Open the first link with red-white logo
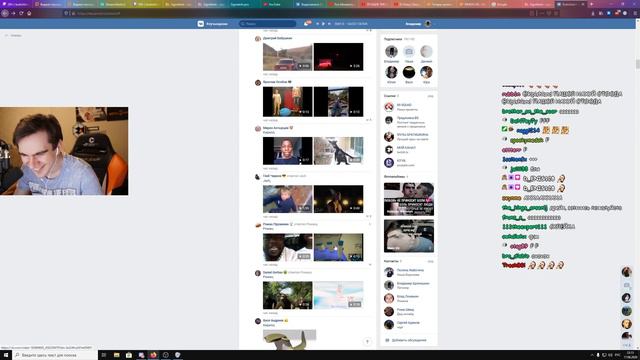 coord(408,107)
